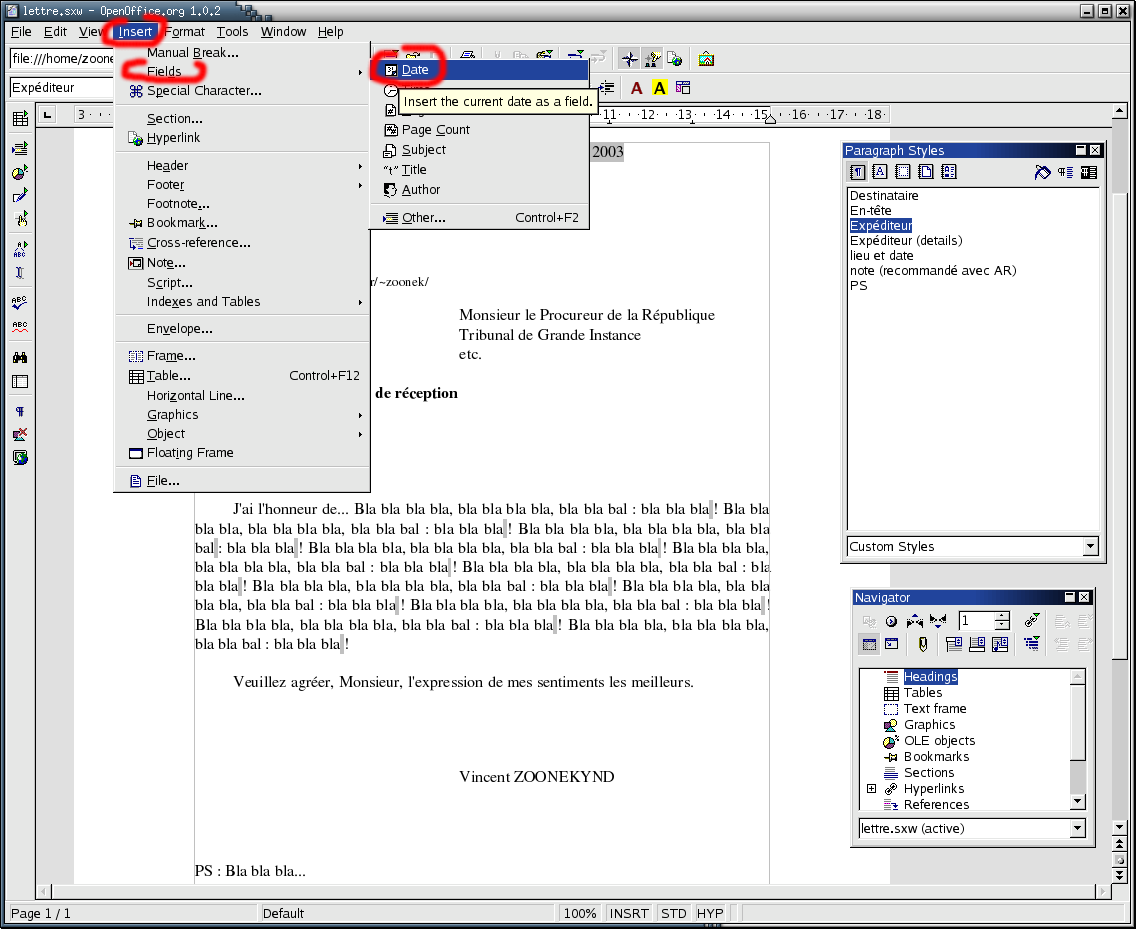The image size is (1136, 929).
Task: Choose Date from Fields submenu
Action: 480,70
